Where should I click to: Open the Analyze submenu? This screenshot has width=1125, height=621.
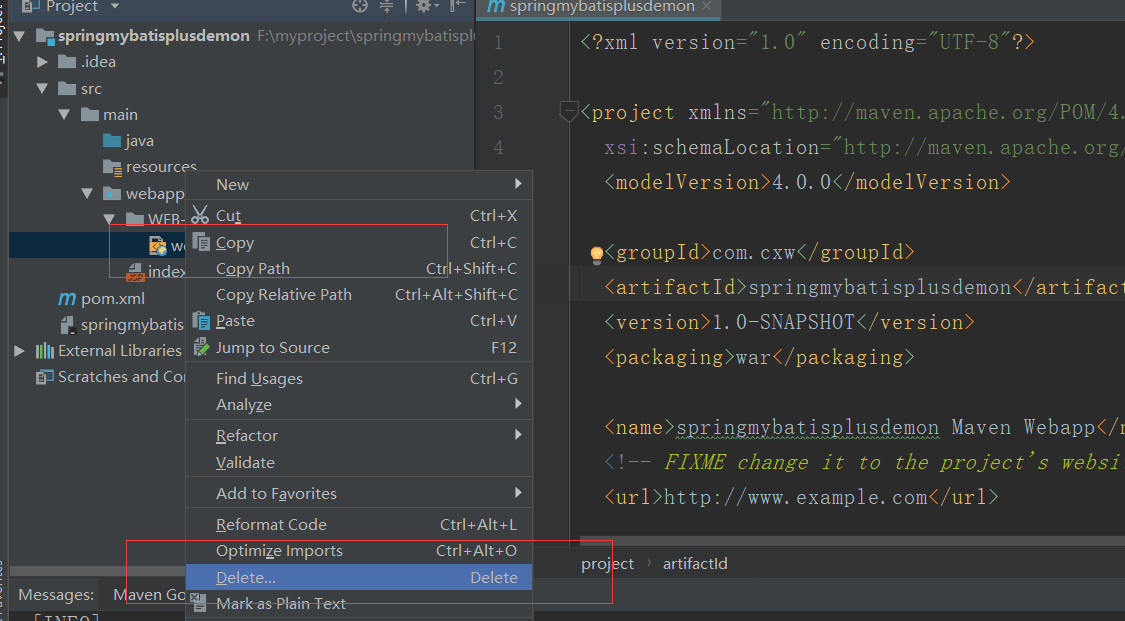[359, 404]
